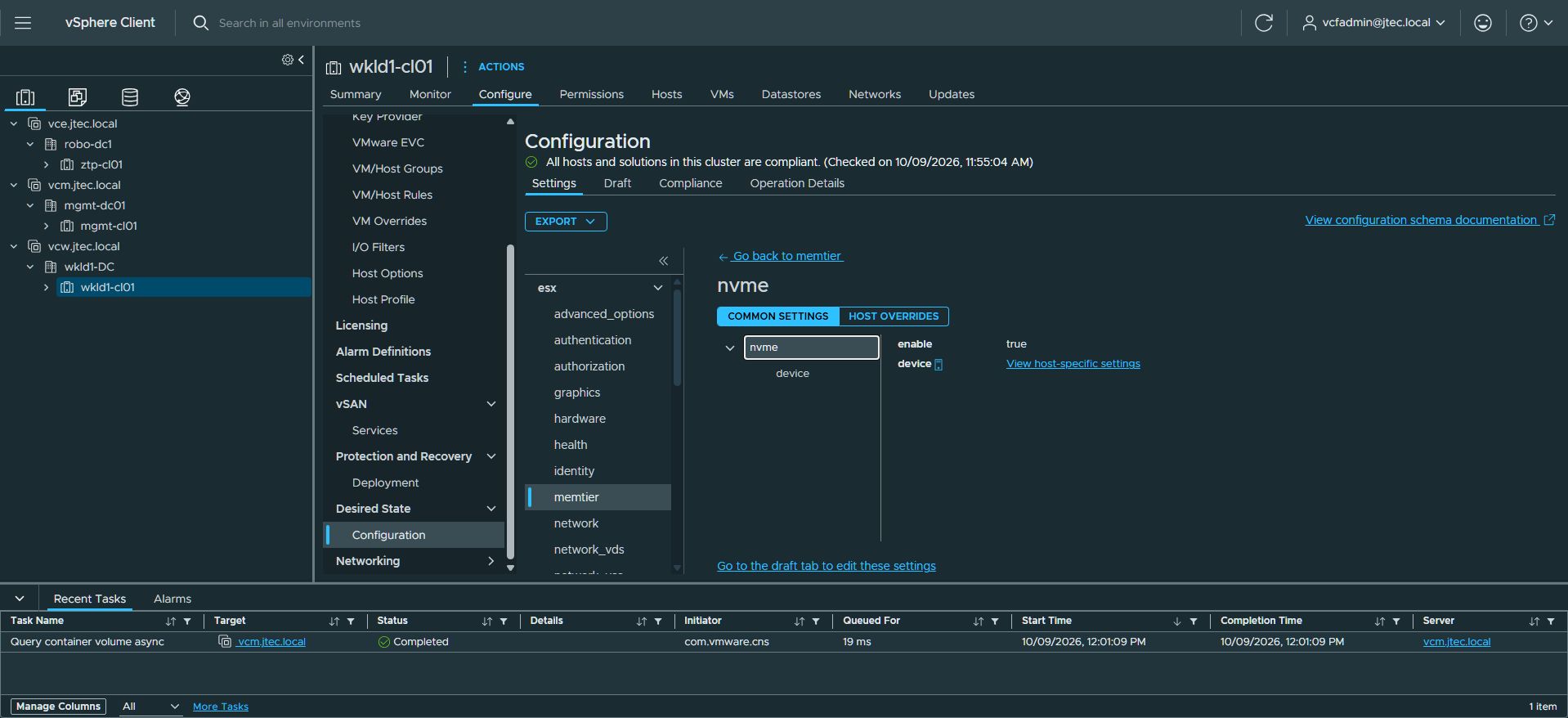Click the search in all environments field
Viewport: 1568px width, 718px height.
pyautogui.click(x=289, y=23)
